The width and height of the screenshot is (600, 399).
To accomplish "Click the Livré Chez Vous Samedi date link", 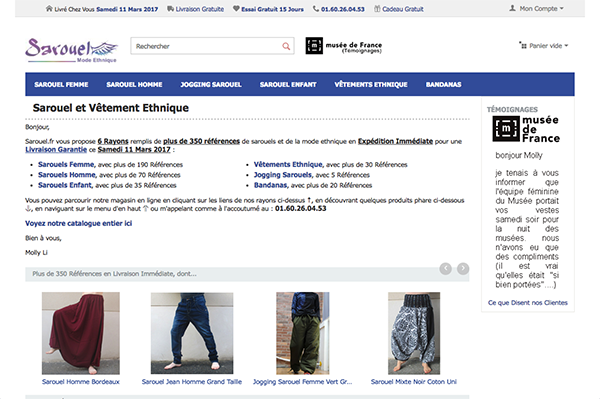I will point(106,9).
